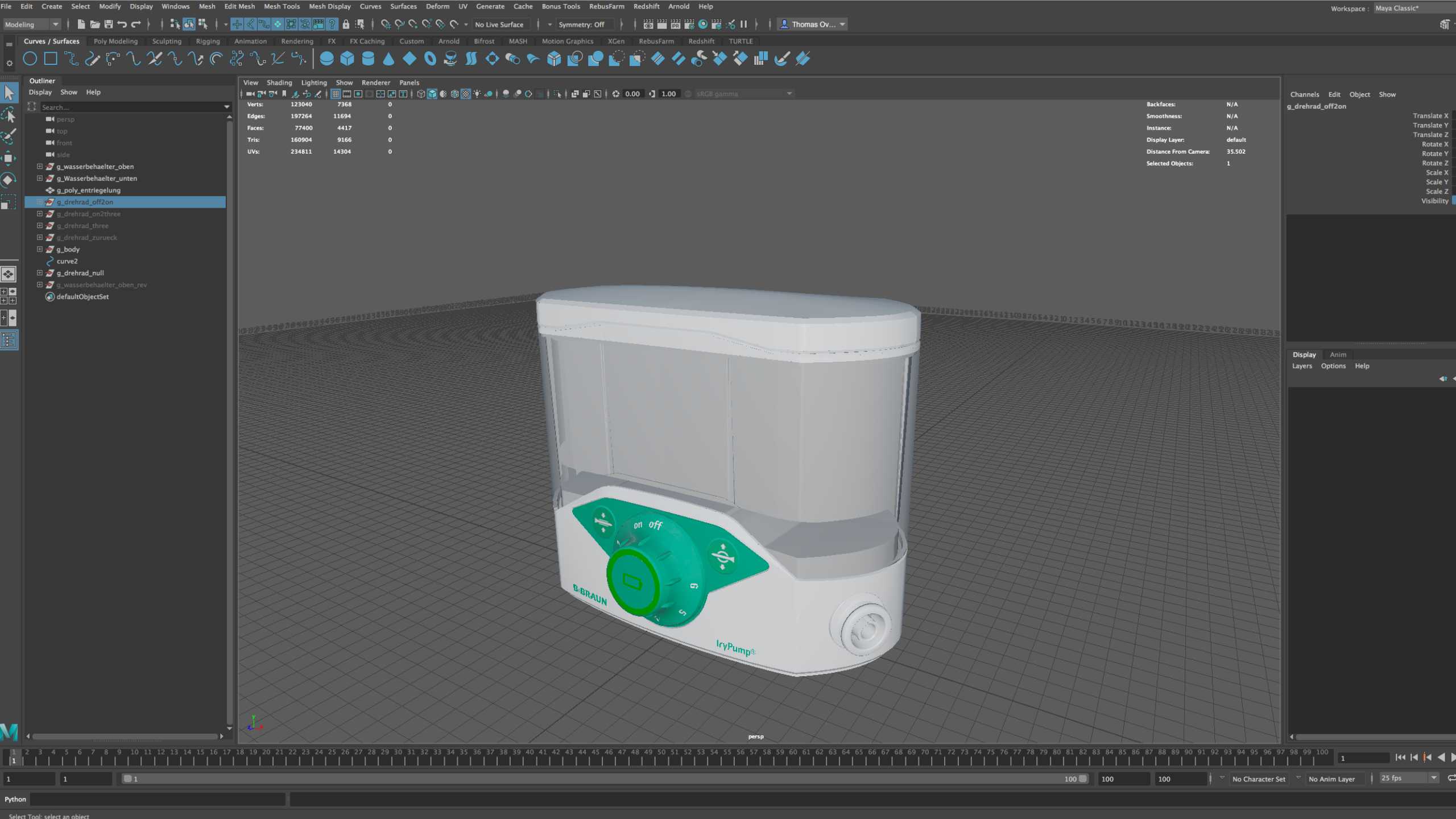Activate the Move tool in toolbox
1456x819 pixels.
pyautogui.click(x=9, y=159)
